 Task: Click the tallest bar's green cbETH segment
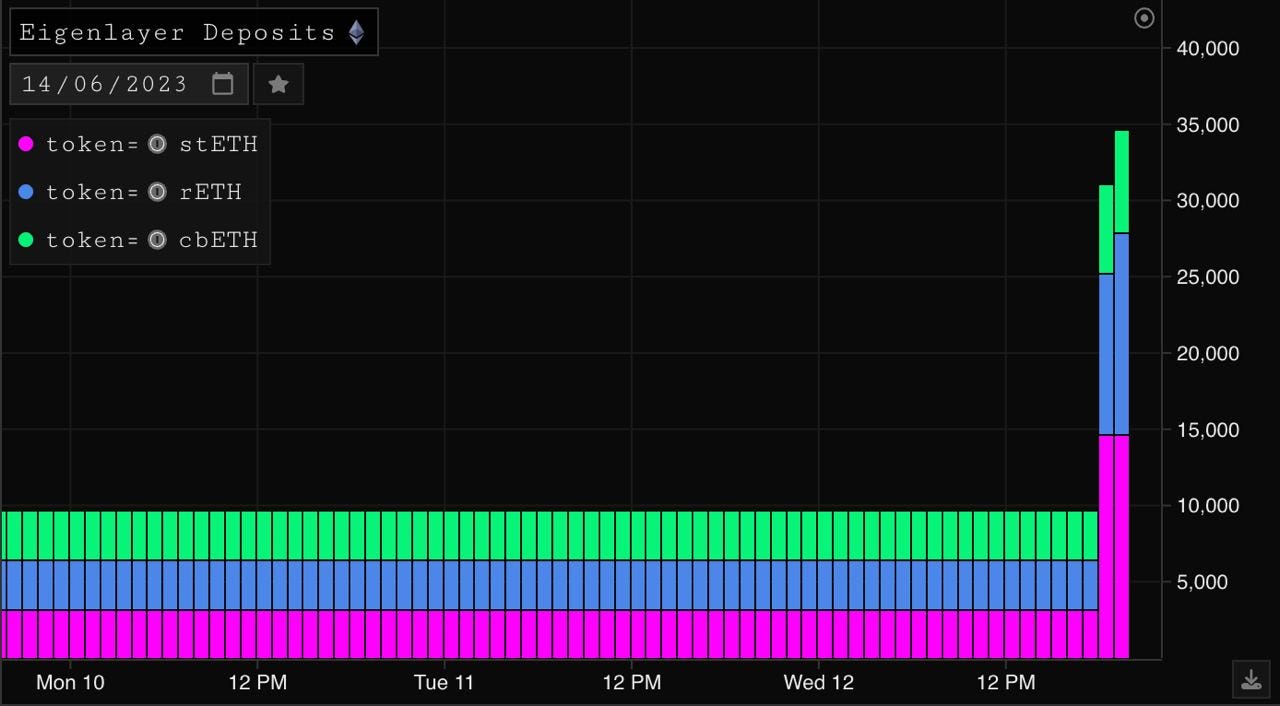pos(1122,182)
